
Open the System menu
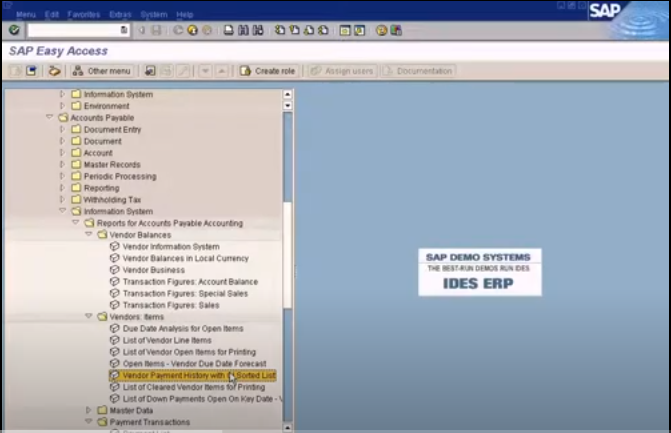pyautogui.click(x=154, y=15)
